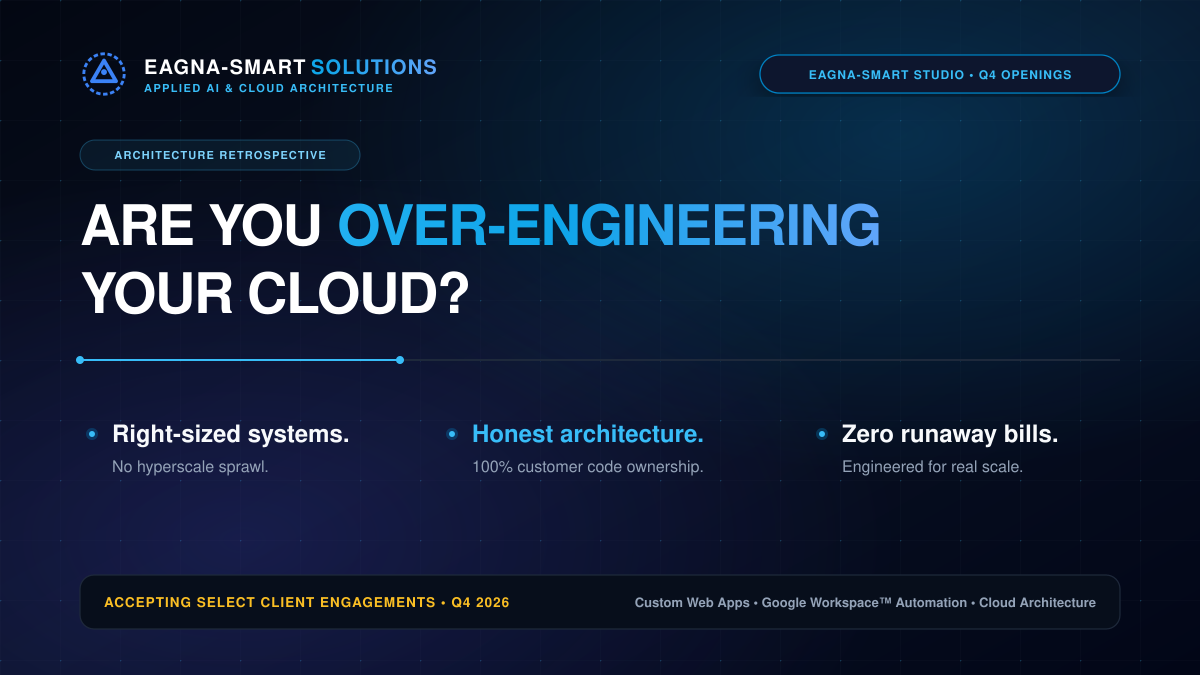Click the bullet dot beside 'Zero runaway bills.'
Viewport: 1200px width, 675px height.
pyautogui.click(x=822, y=434)
